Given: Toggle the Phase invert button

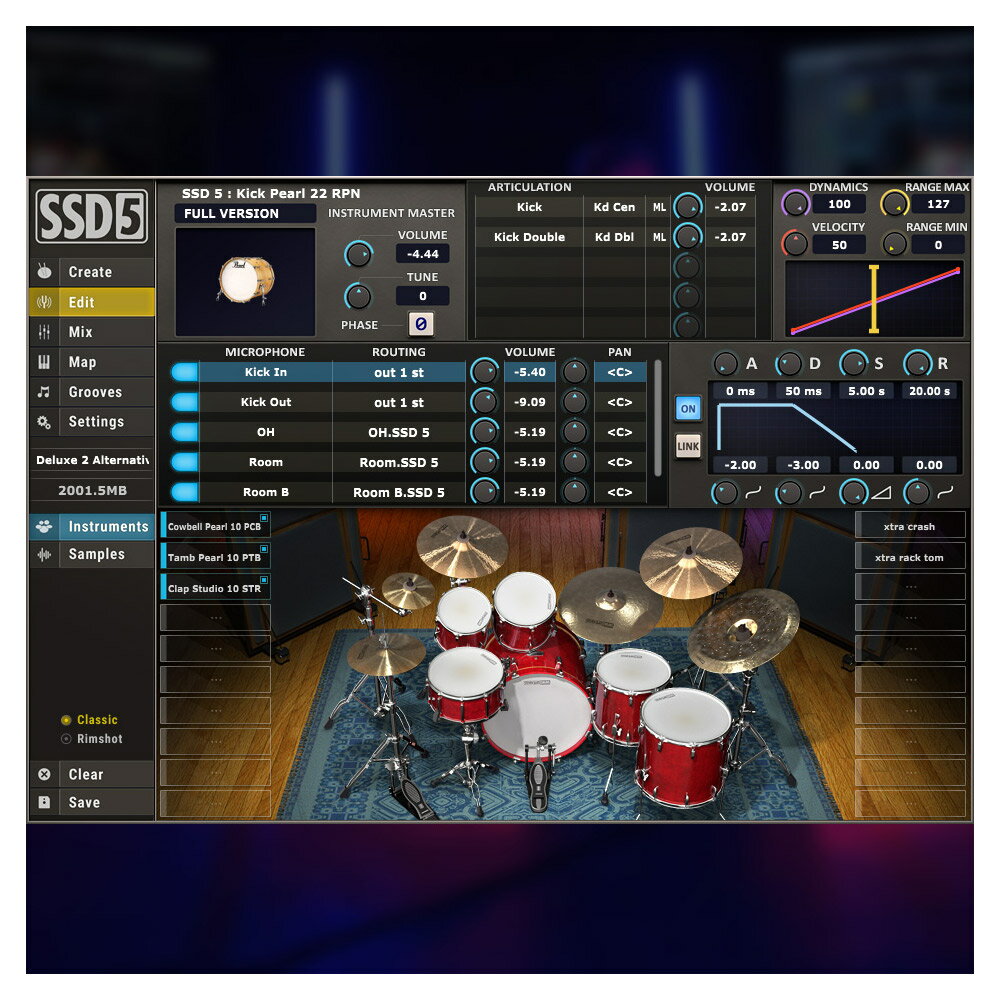Looking at the screenshot, I should (x=421, y=324).
